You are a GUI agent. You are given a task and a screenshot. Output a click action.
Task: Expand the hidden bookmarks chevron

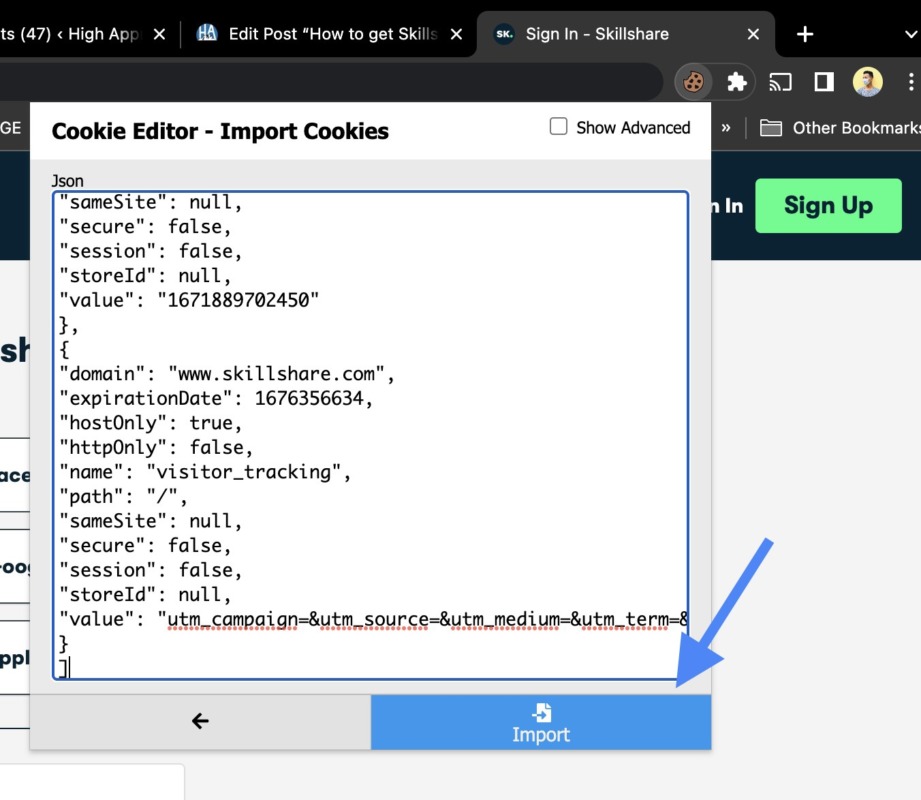[x=726, y=127]
